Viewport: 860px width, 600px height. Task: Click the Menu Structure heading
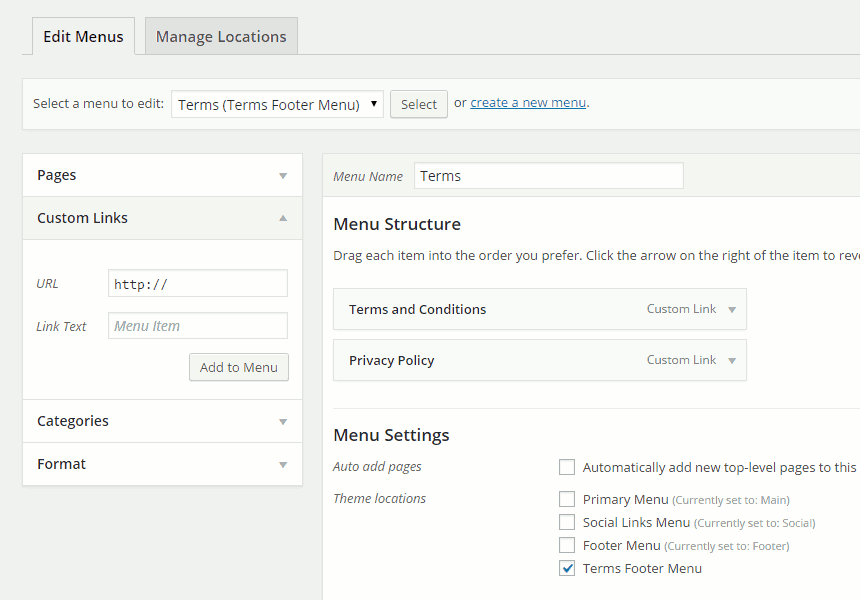click(397, 224)
